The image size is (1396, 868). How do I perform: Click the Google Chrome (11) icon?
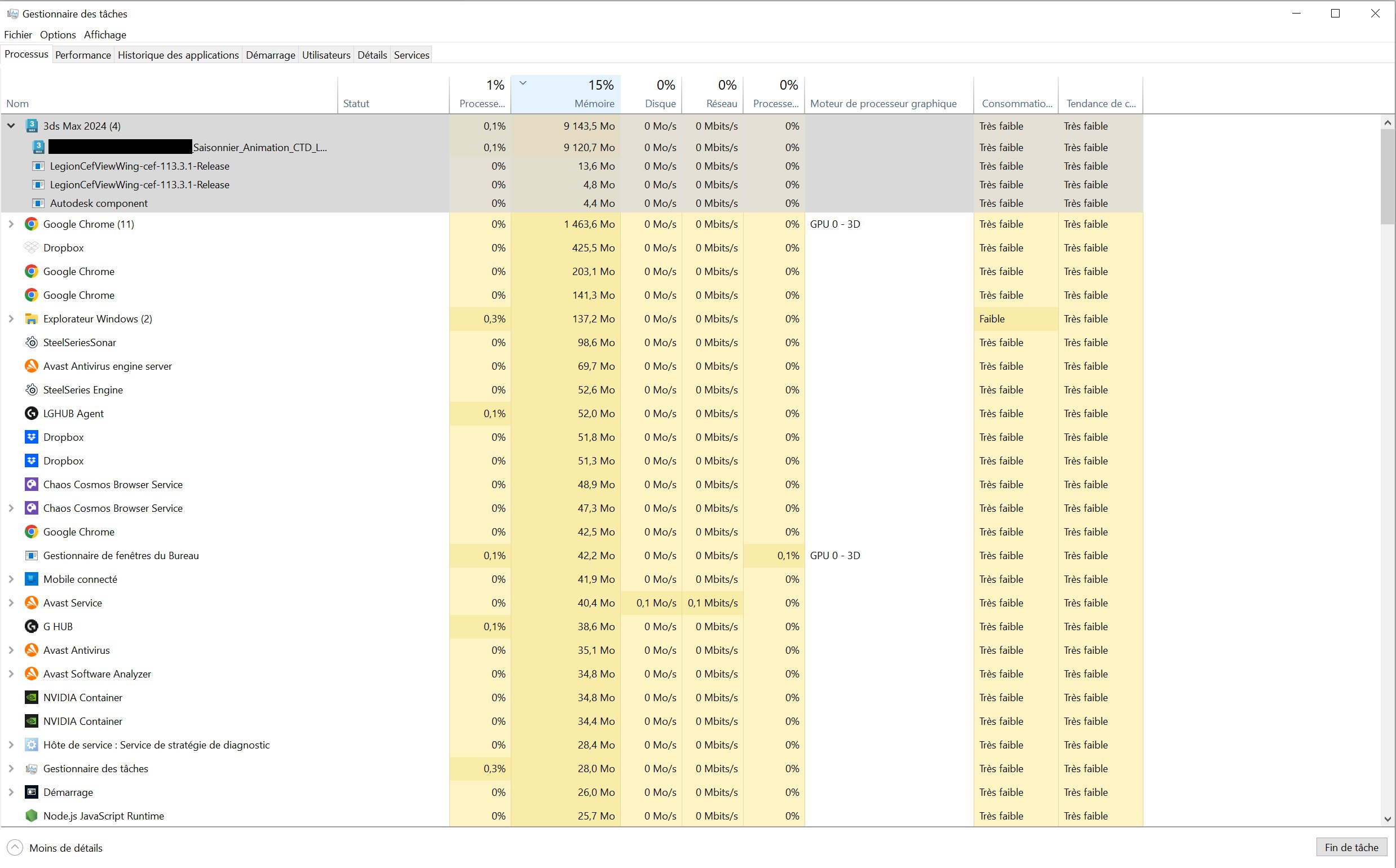tap(32, 224)
